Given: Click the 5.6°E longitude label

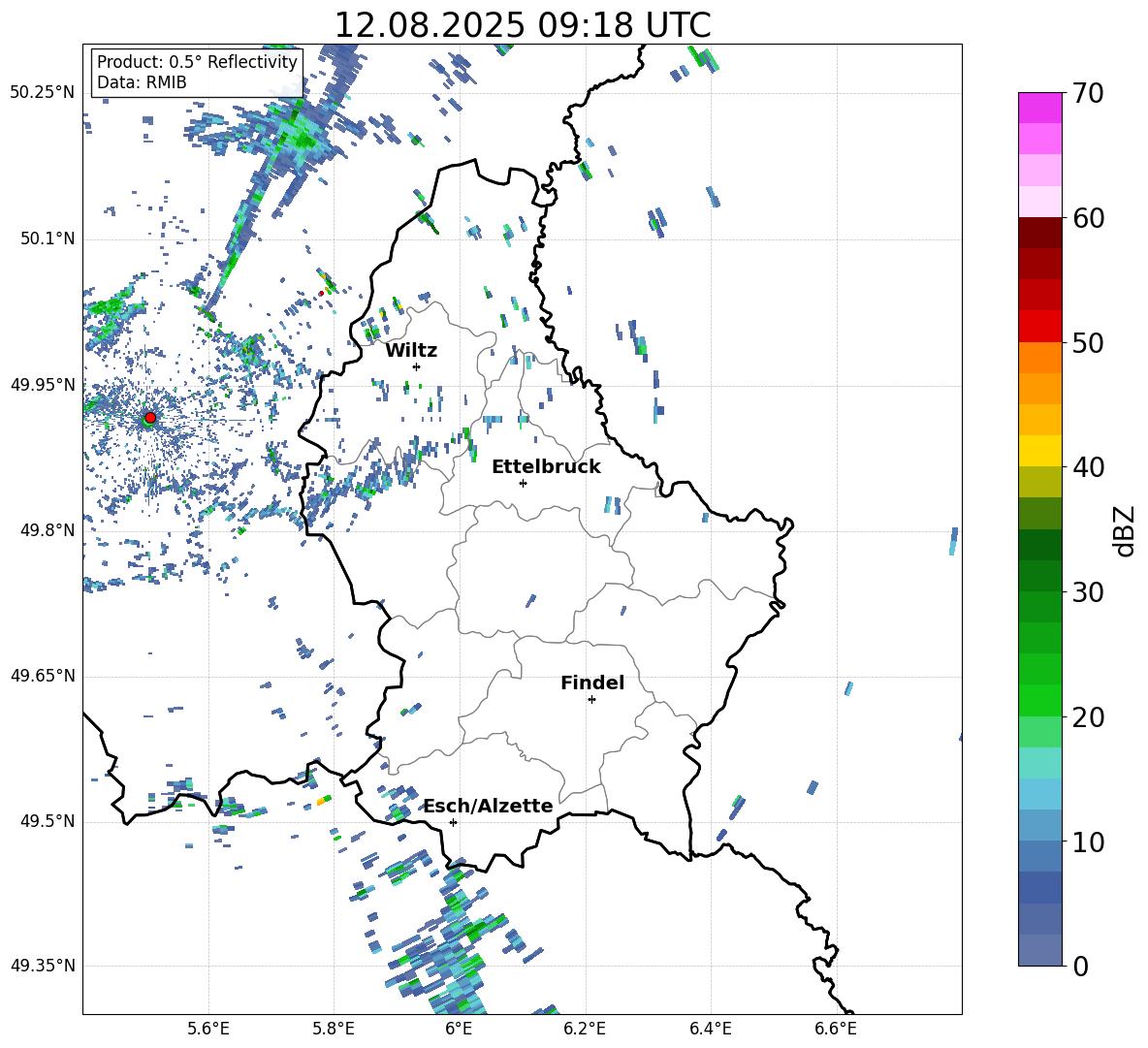Looking at the screenshot, I should point(208,1030).
